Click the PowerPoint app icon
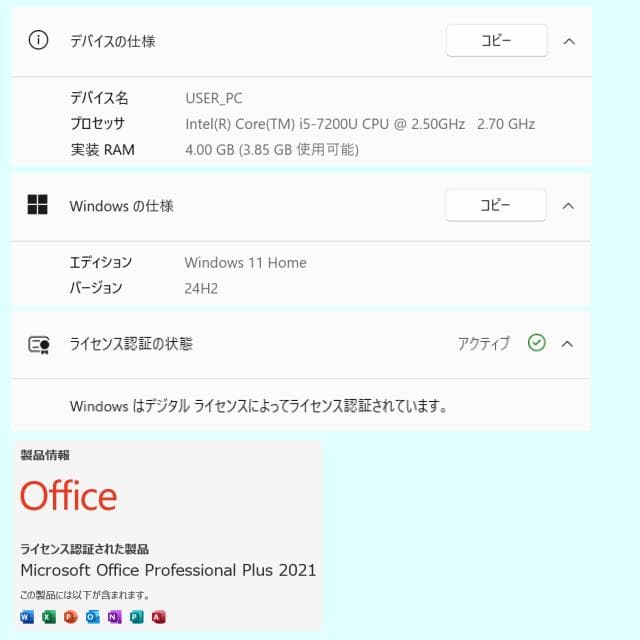640x640 pixels. [x=71, y=617]
